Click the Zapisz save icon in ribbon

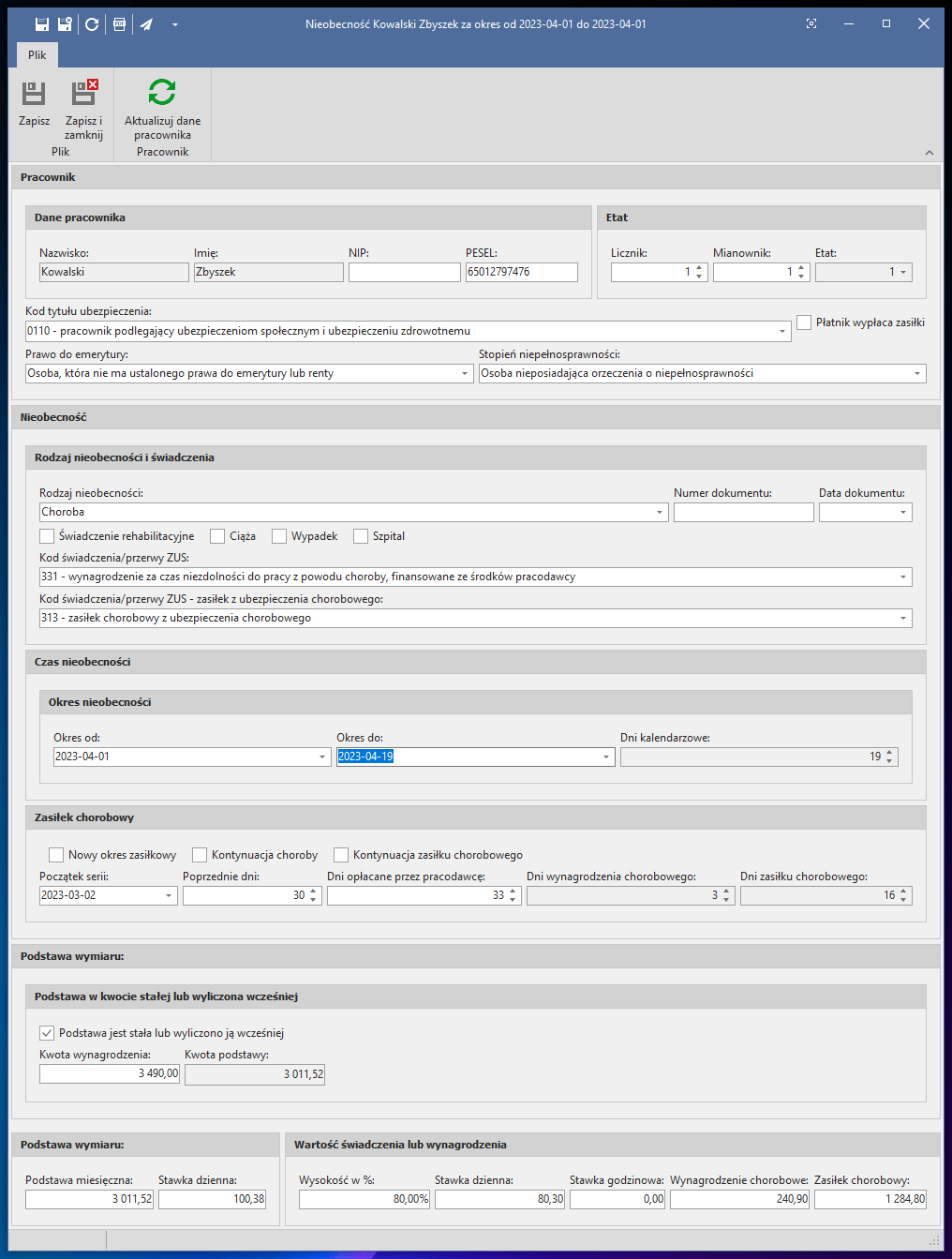coord(34,94)
